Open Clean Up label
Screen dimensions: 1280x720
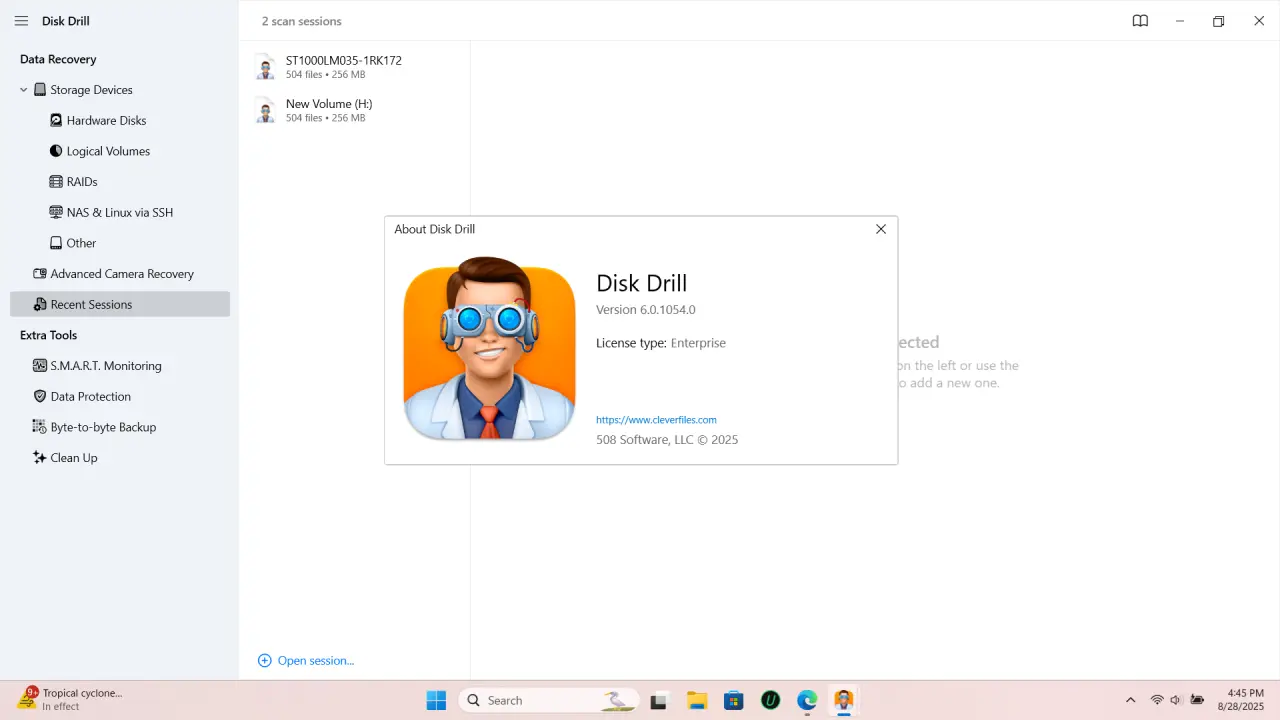pos(74,458)
